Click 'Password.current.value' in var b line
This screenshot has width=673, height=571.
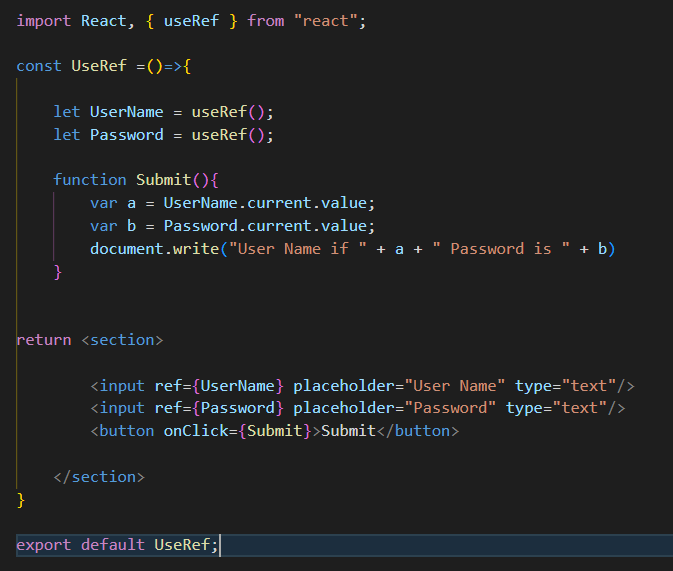point(265,226)
